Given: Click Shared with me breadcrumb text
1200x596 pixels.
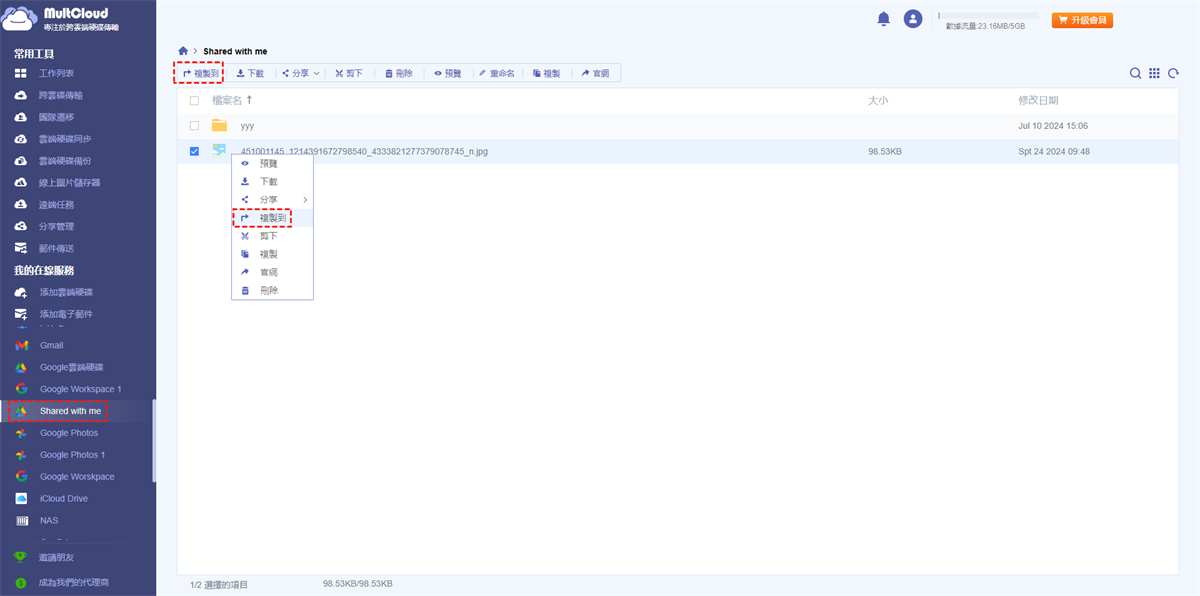Looking at the screenshot, I should point(235,51).
